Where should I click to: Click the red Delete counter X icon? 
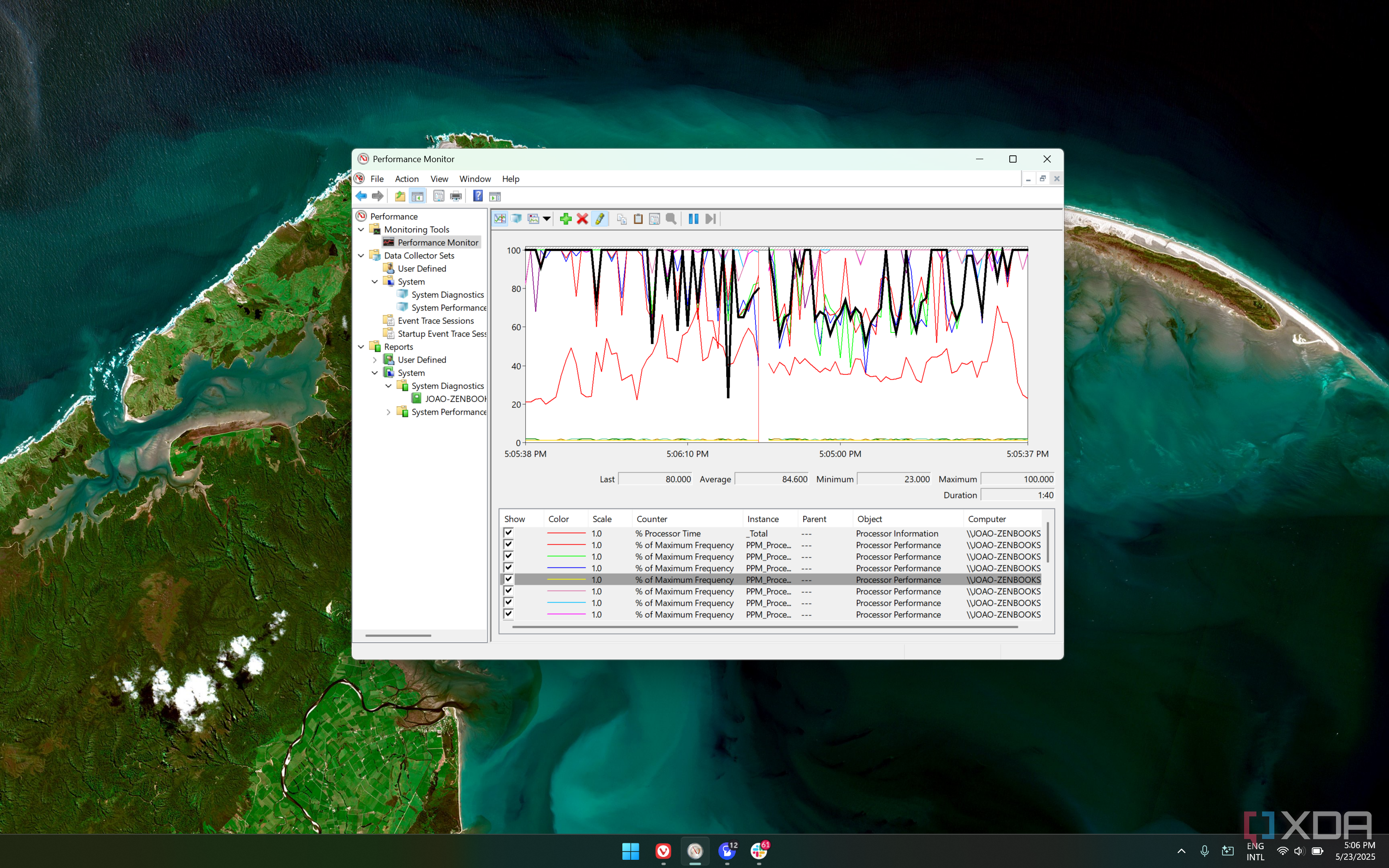click(x=582, y=219)
